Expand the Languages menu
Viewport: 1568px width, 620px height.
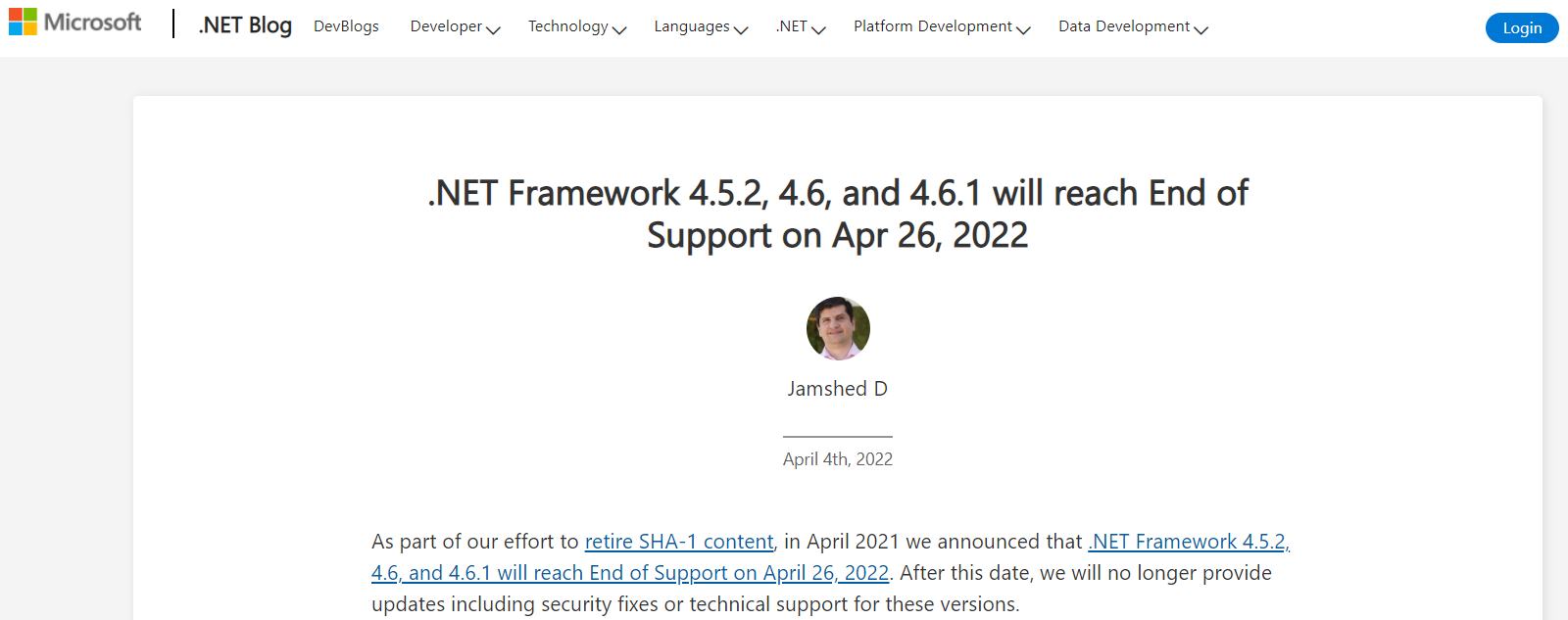click(701, 26)
